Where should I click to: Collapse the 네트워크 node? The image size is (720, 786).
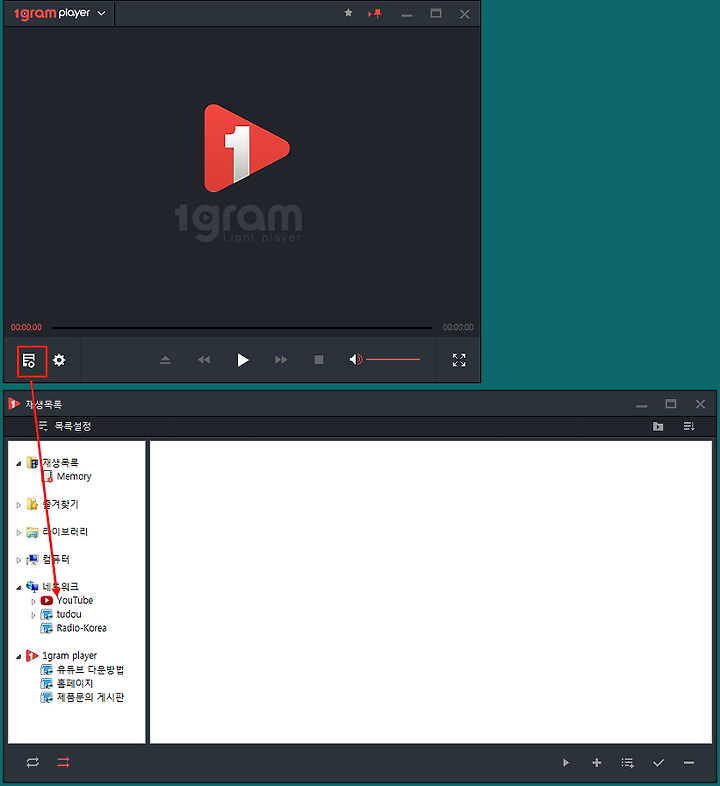pos(19,587)
